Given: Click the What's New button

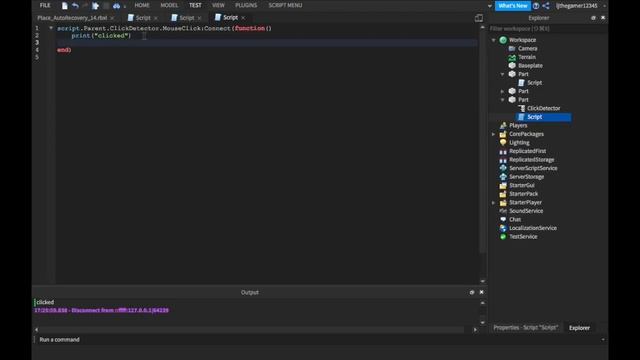Looking at the screenshot, I should 513,6.
